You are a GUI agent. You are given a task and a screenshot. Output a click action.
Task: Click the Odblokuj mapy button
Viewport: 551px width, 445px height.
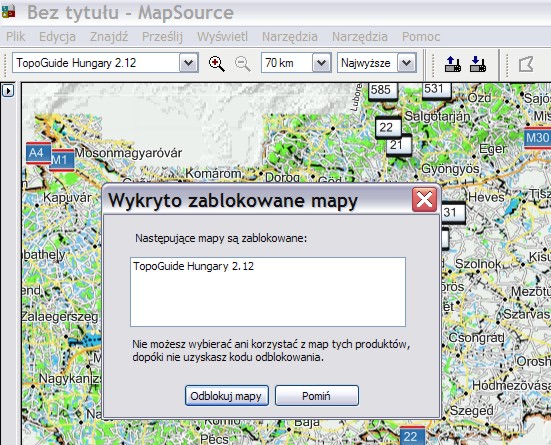(227, 396)
